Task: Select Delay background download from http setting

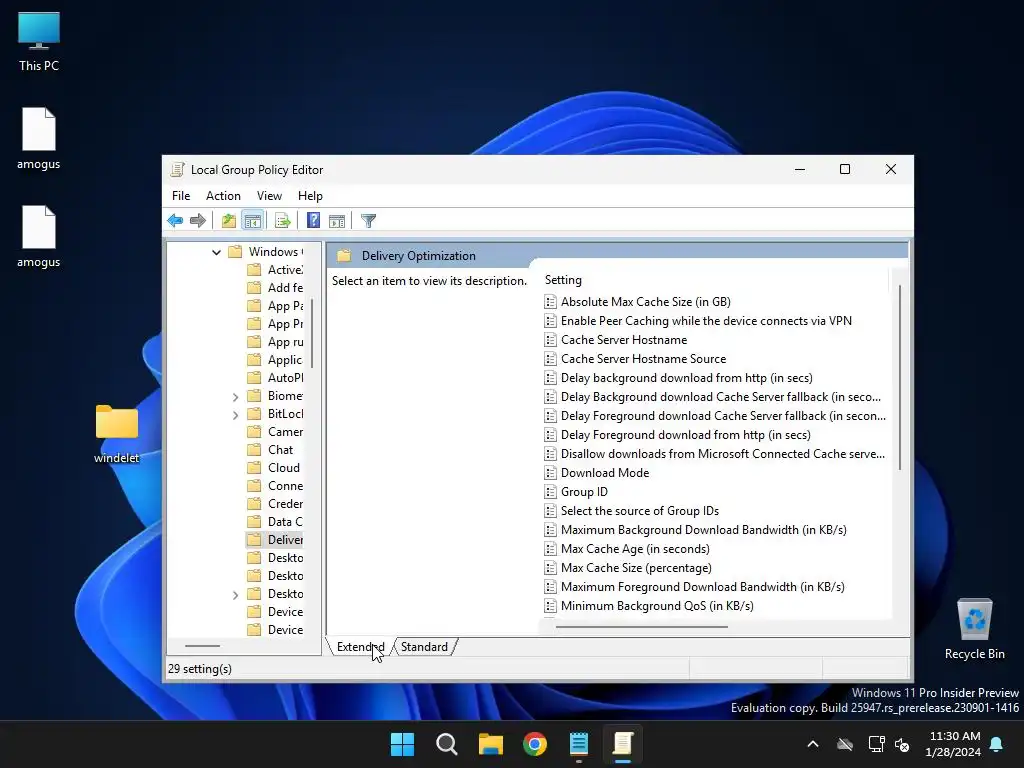Action: click(x=679, y=377)
